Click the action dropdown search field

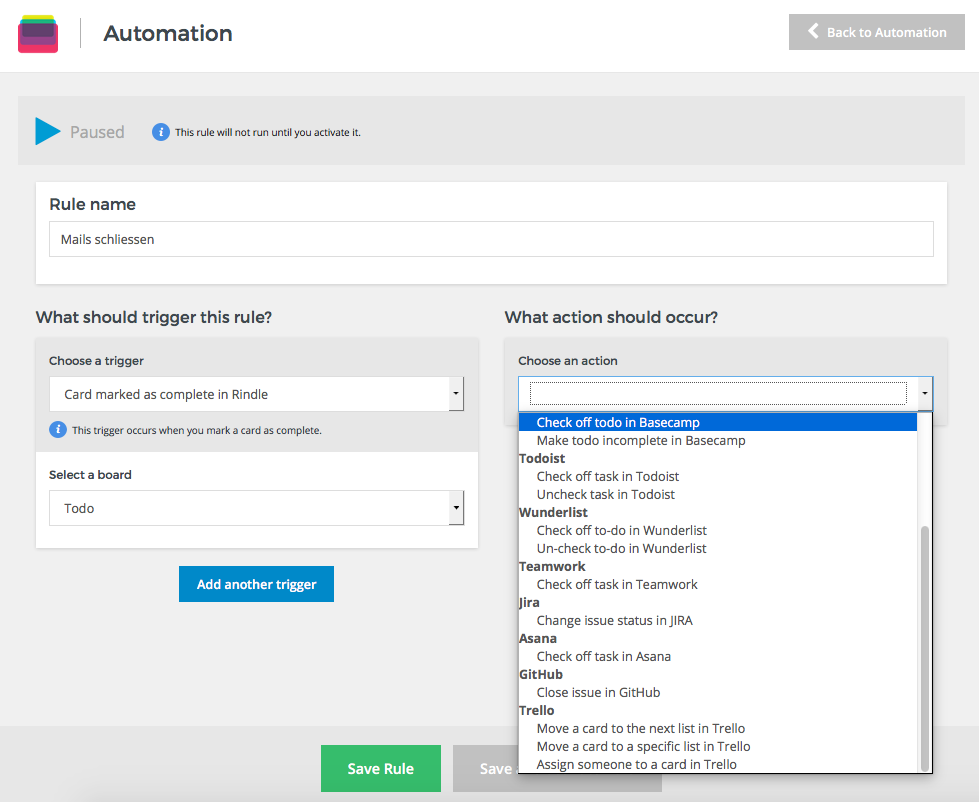[718, 393]
